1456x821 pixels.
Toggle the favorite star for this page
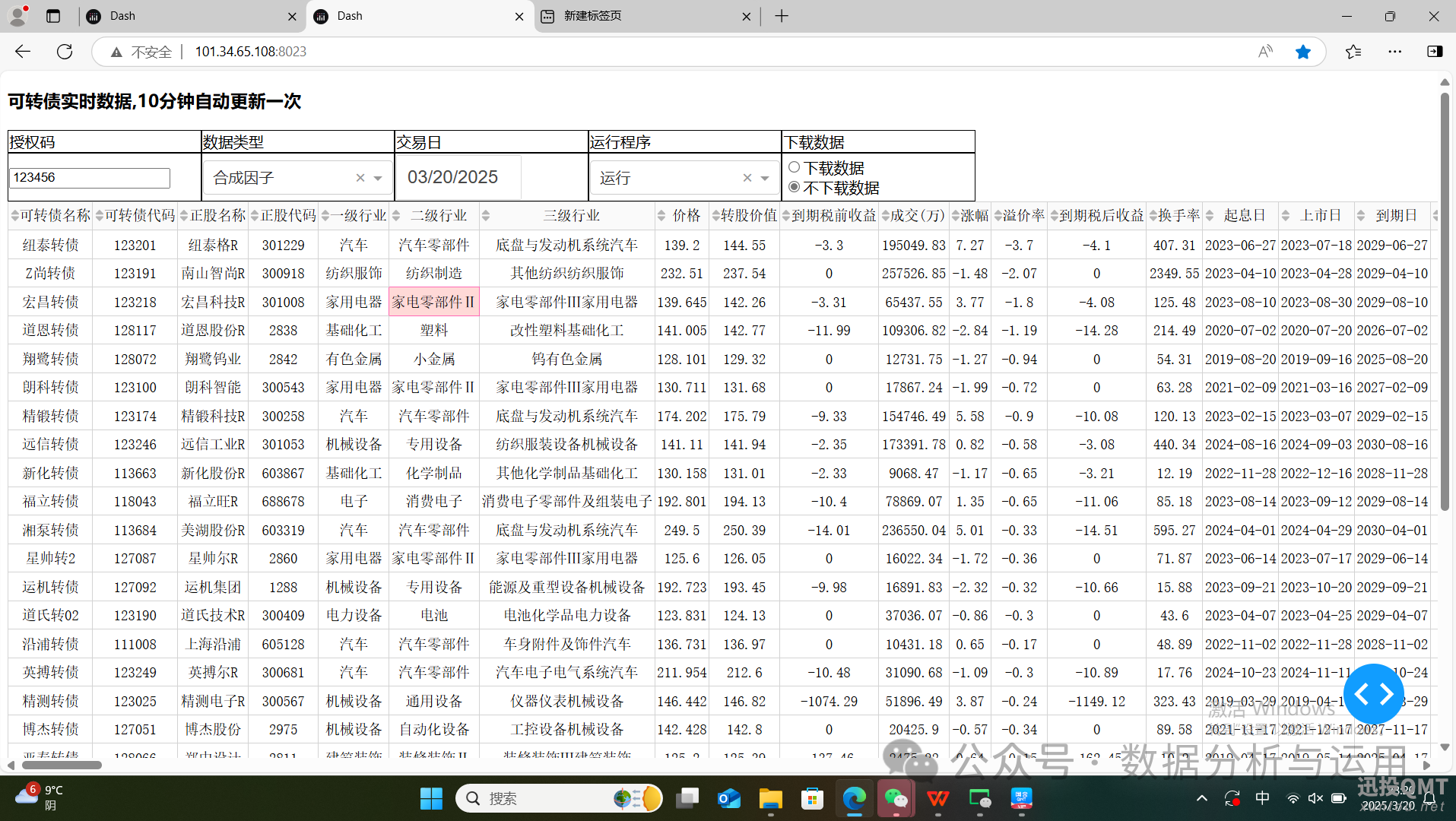click(x=1303, y=52)
